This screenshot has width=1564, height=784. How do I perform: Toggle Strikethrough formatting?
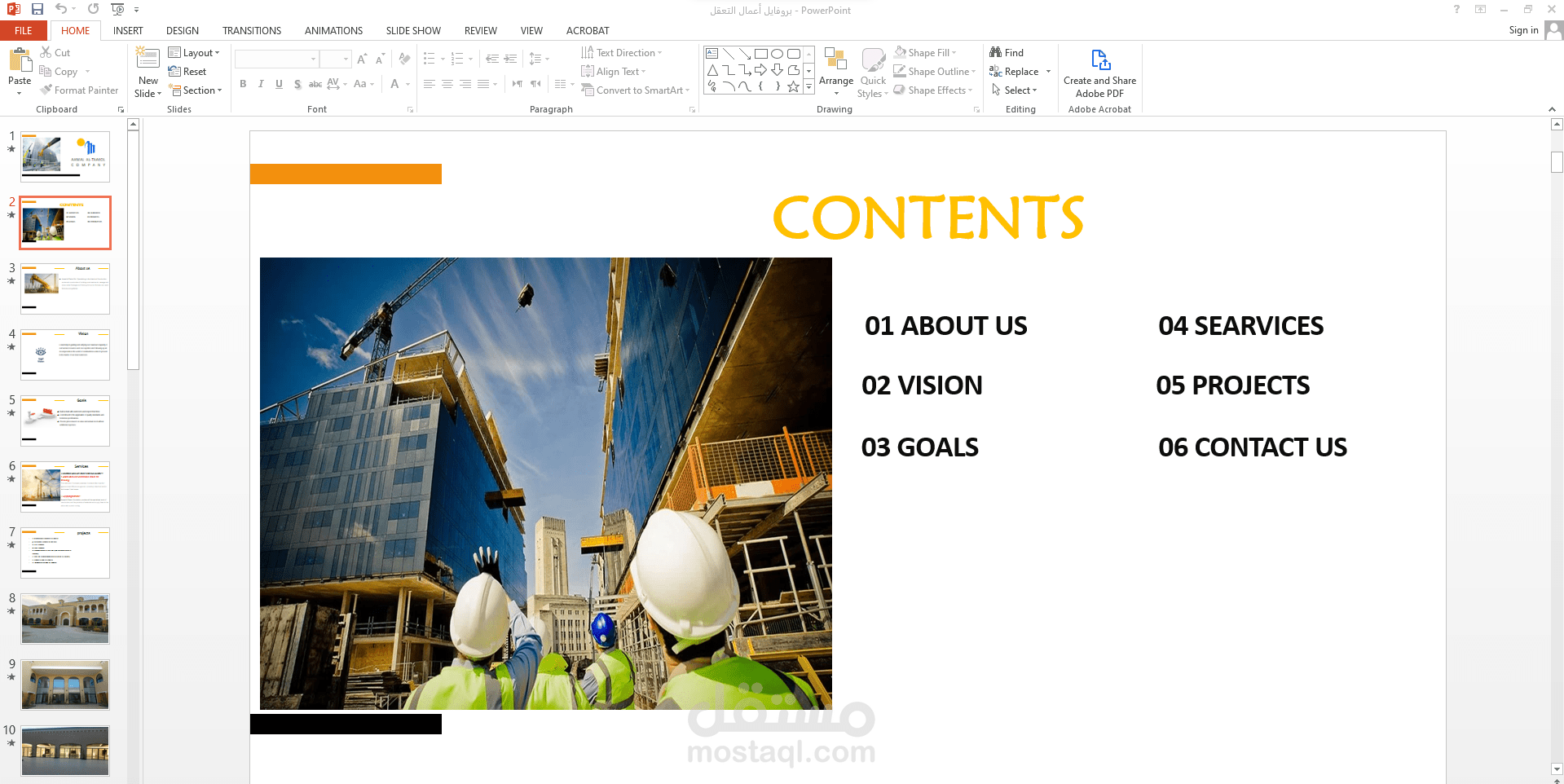point(315,84)
